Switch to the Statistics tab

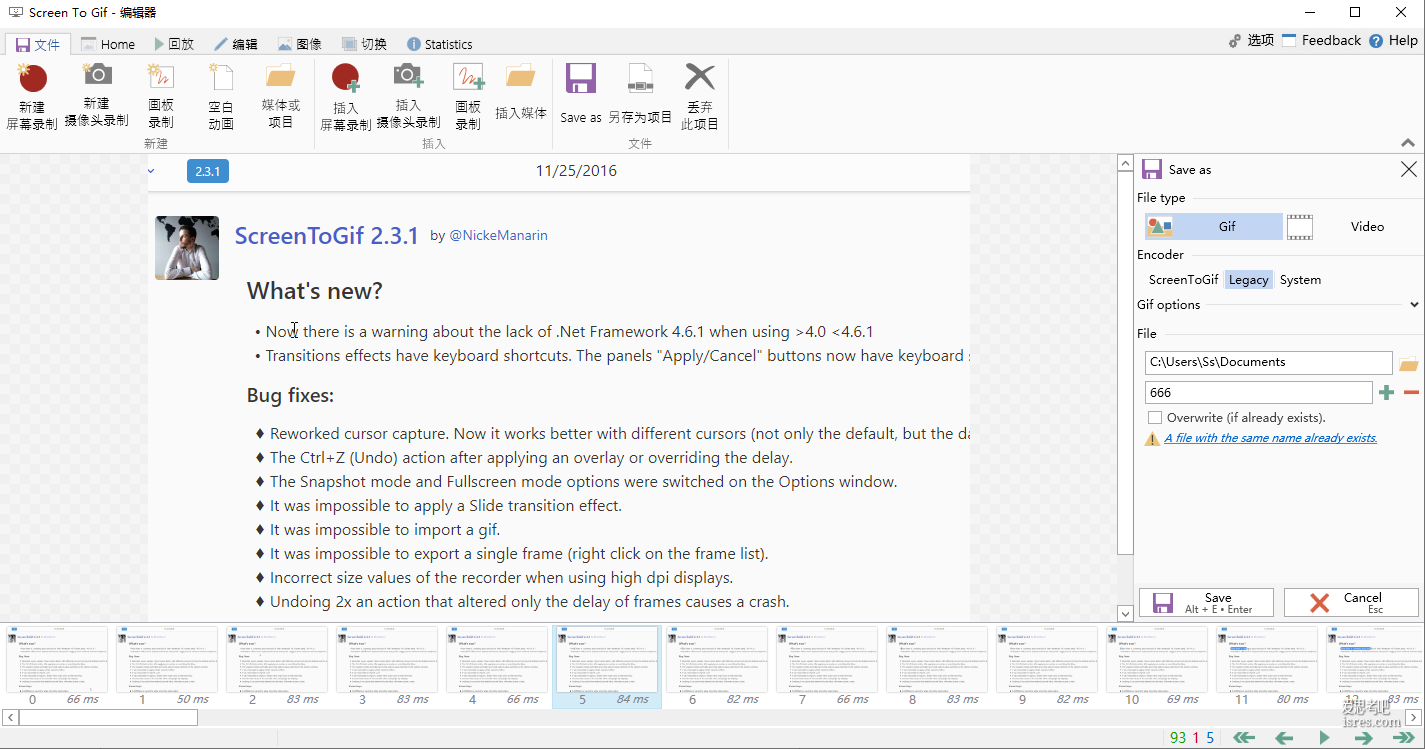pyautogui.click(x=439, y=44)
